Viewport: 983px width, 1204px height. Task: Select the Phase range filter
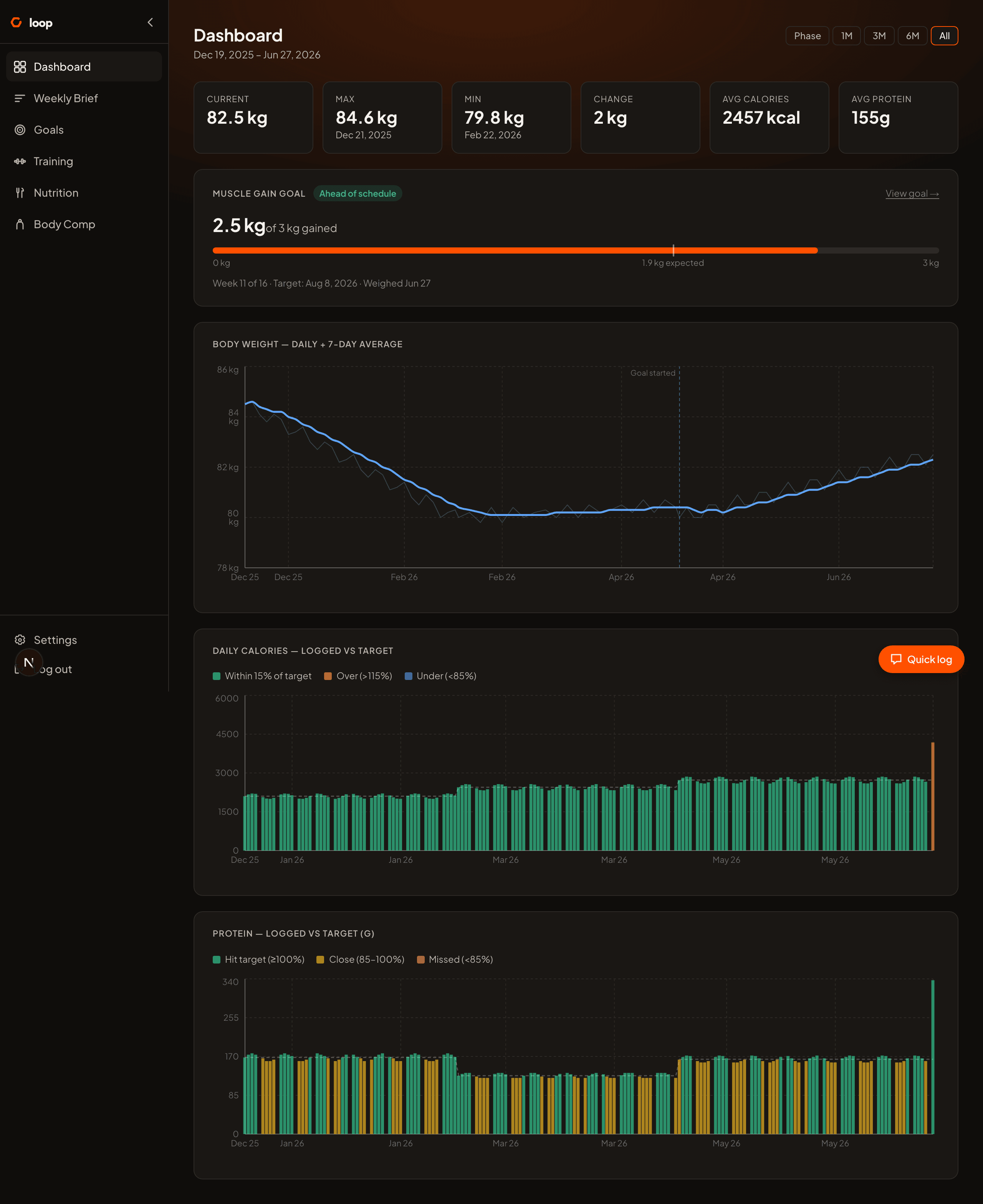[x=807, y=36]
